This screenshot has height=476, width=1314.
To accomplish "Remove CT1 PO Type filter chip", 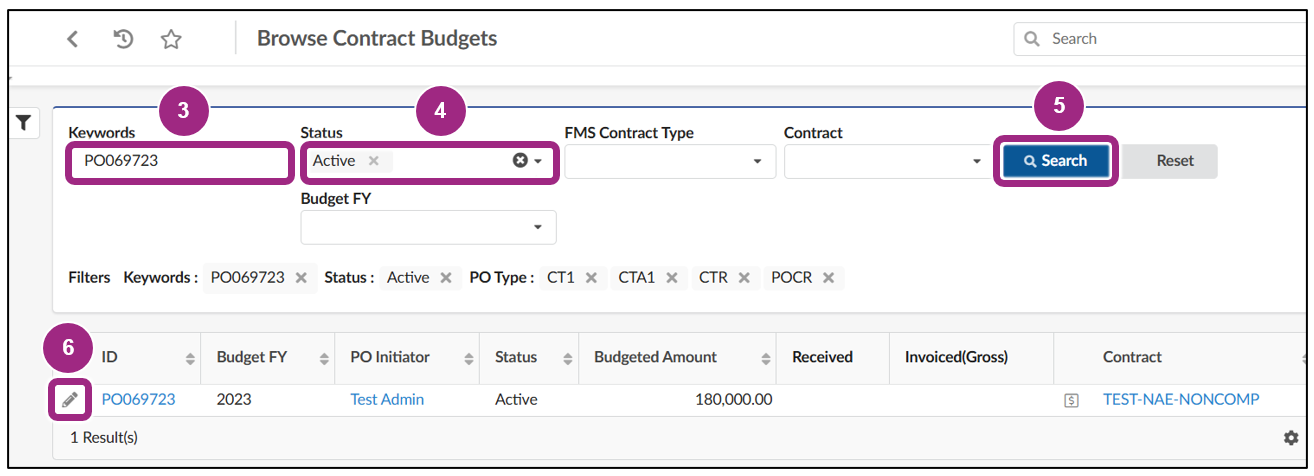I will (x=591, y=278).
